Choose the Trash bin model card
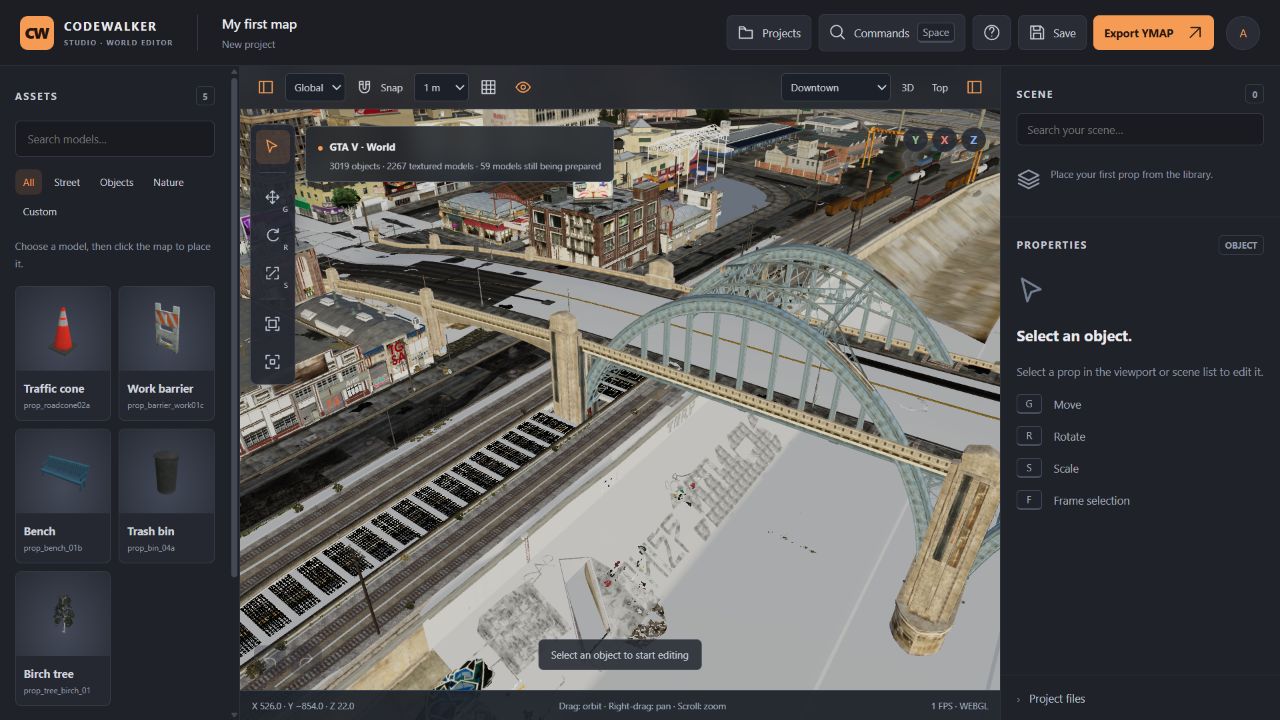The image size is (1280, 720). (x=166, y=496)
